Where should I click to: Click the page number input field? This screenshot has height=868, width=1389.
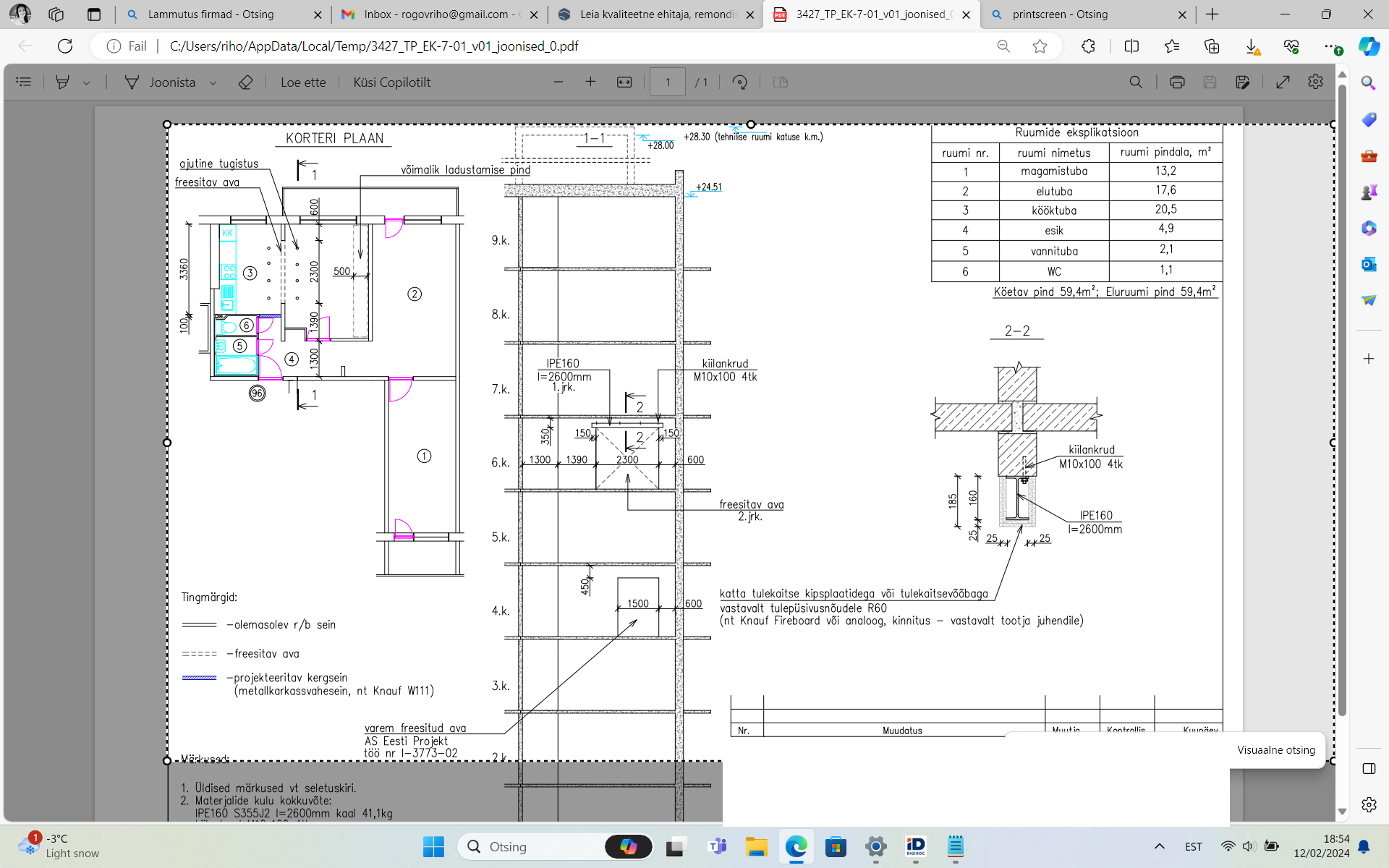667,82
